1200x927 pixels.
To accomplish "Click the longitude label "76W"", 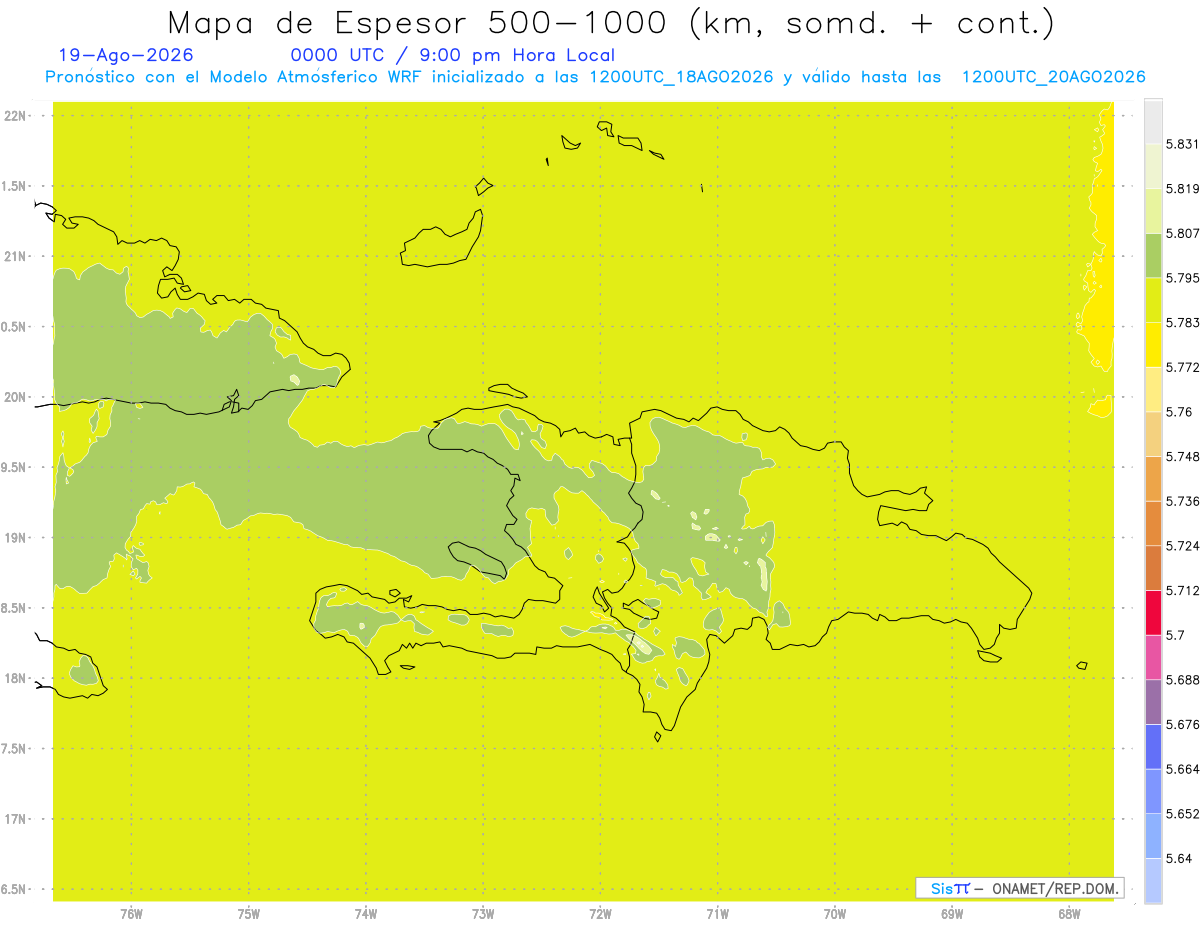I will coord(131,913).
